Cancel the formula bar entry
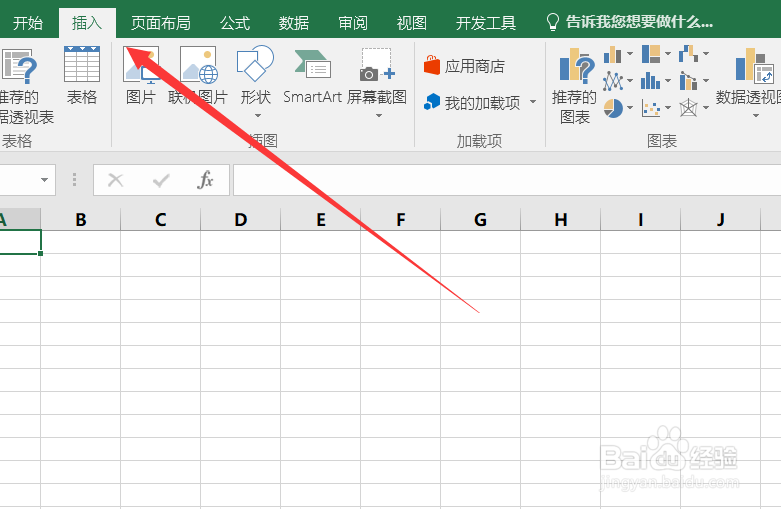The width and height of the screenshot is (781, 509). point(116,180)
